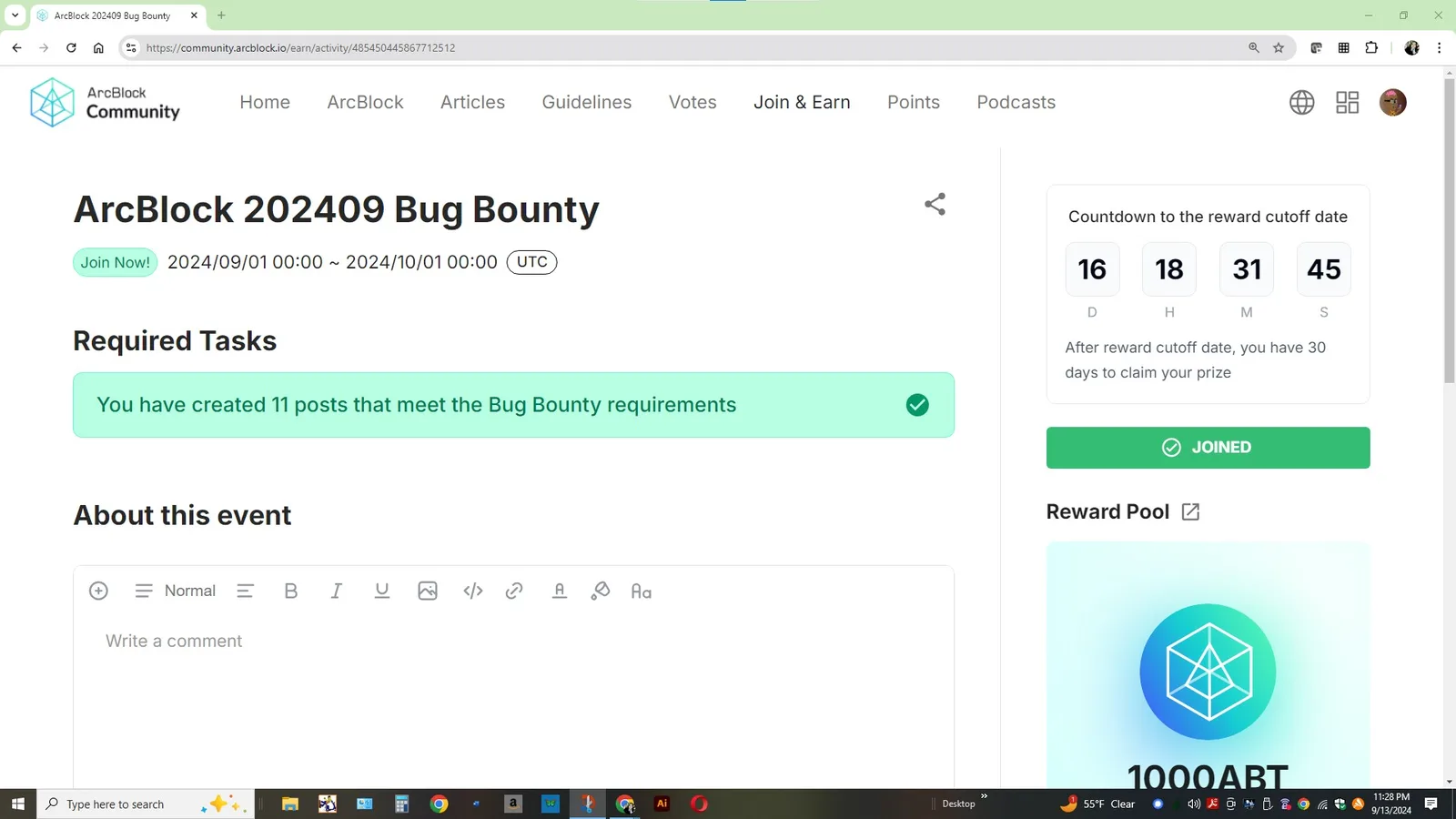1456x819 pixels.
Task: Reload the page in browser
Action: [x=71, y=48]
